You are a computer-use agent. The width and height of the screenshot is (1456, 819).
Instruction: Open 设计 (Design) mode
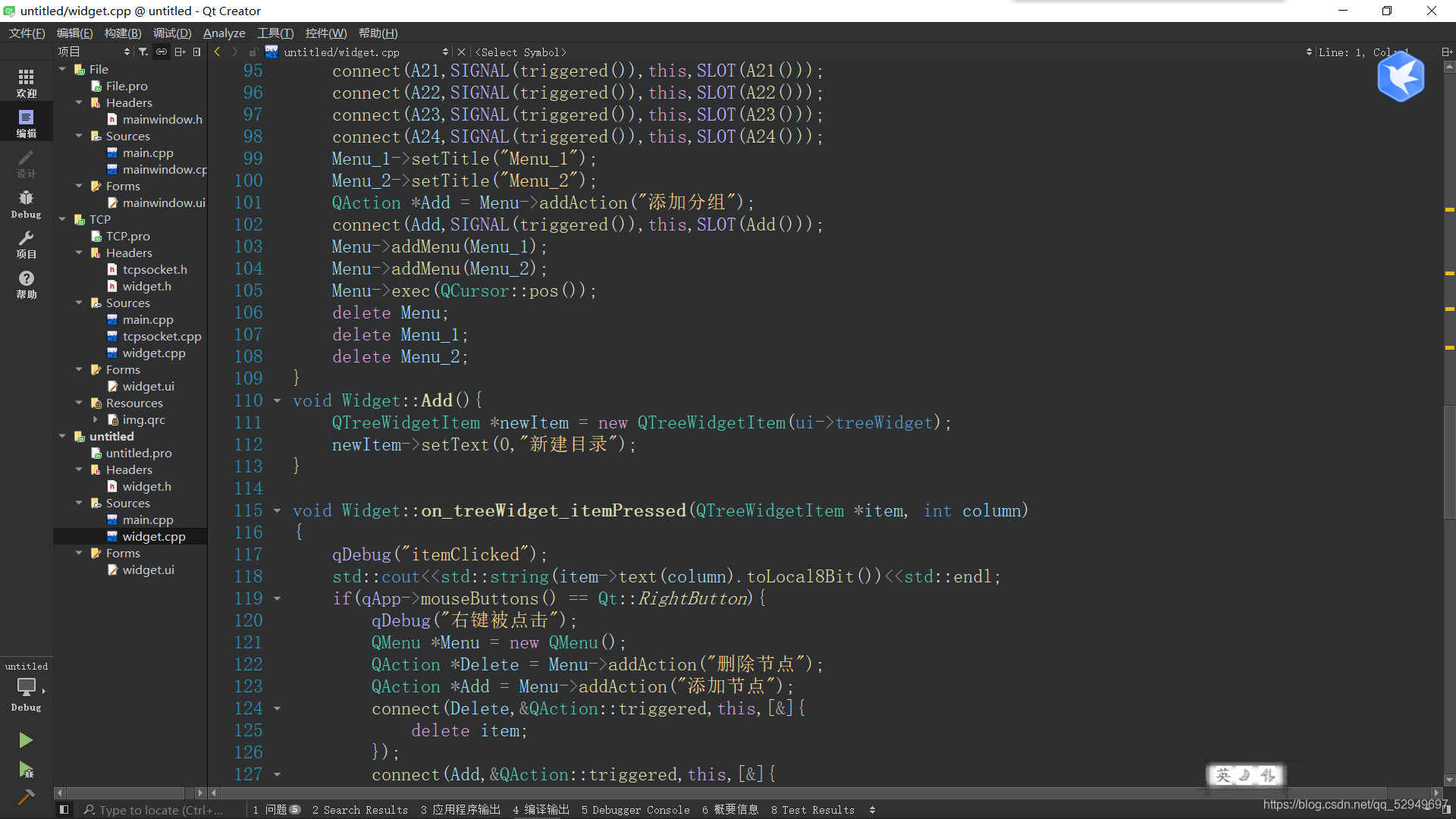(x=25, y=163)
